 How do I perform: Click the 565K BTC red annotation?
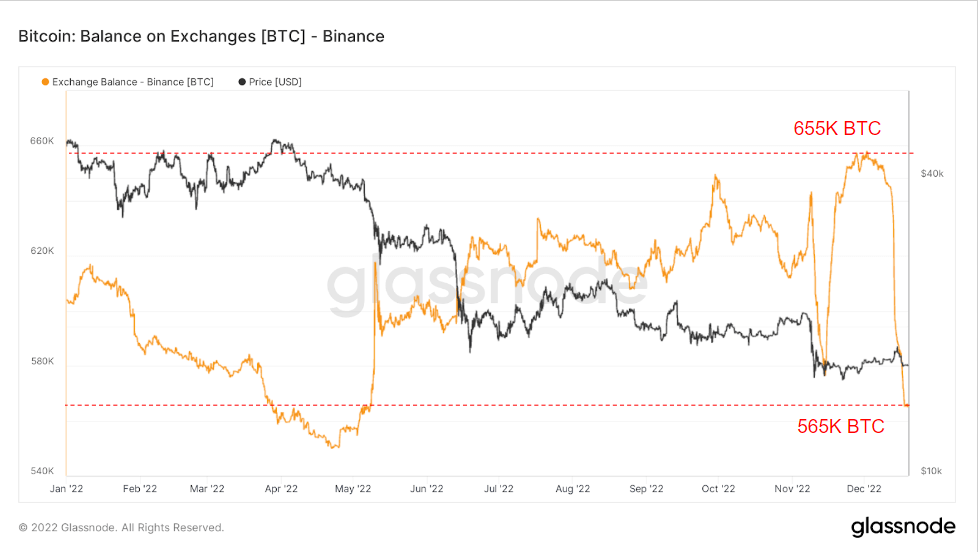841,427
